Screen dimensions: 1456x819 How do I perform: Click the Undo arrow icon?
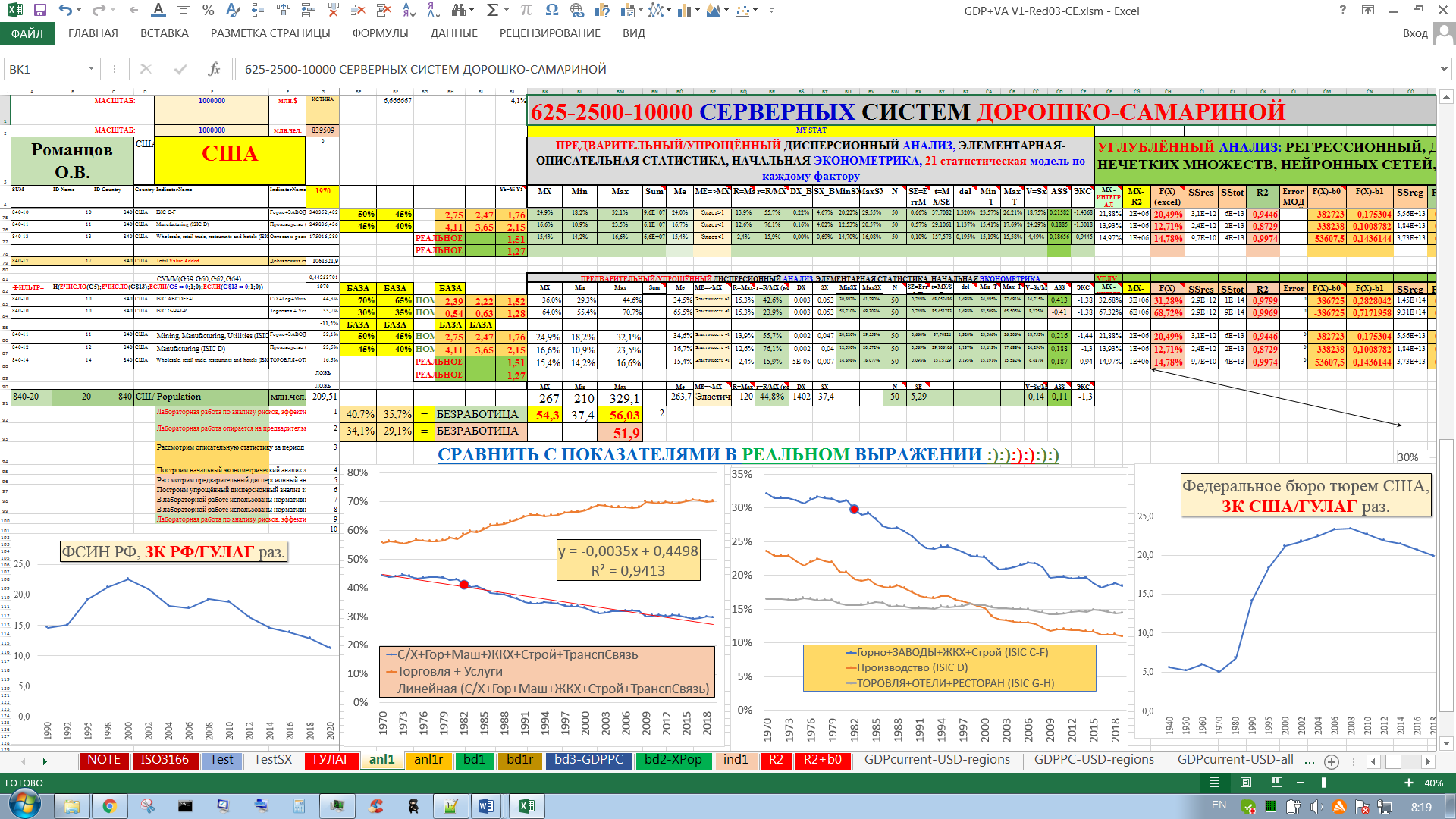tap(65, 11)
